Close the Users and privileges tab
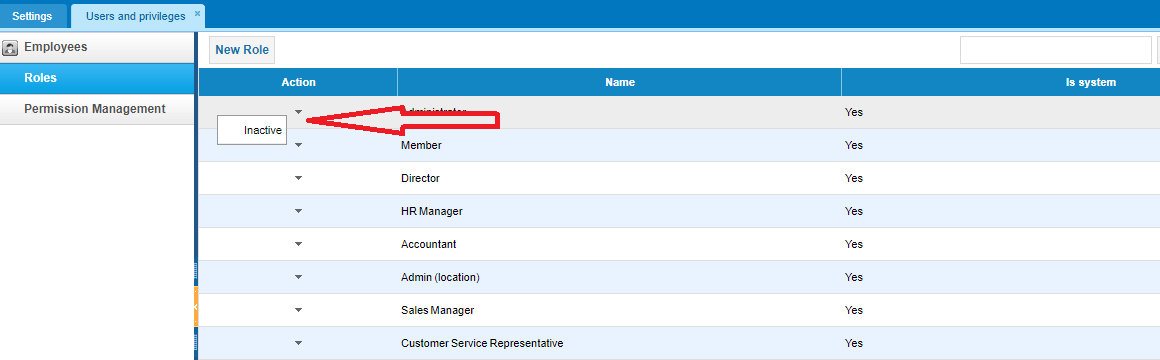 tap(197, 13)
